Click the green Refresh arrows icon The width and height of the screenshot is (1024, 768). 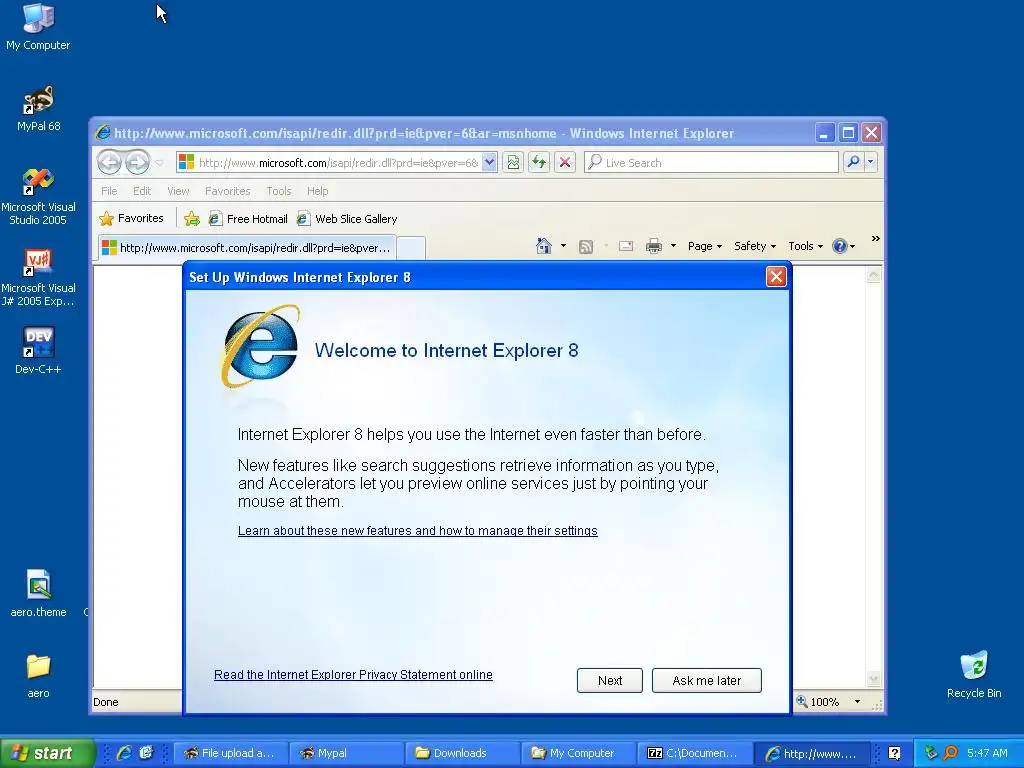(x=539, y=162)
